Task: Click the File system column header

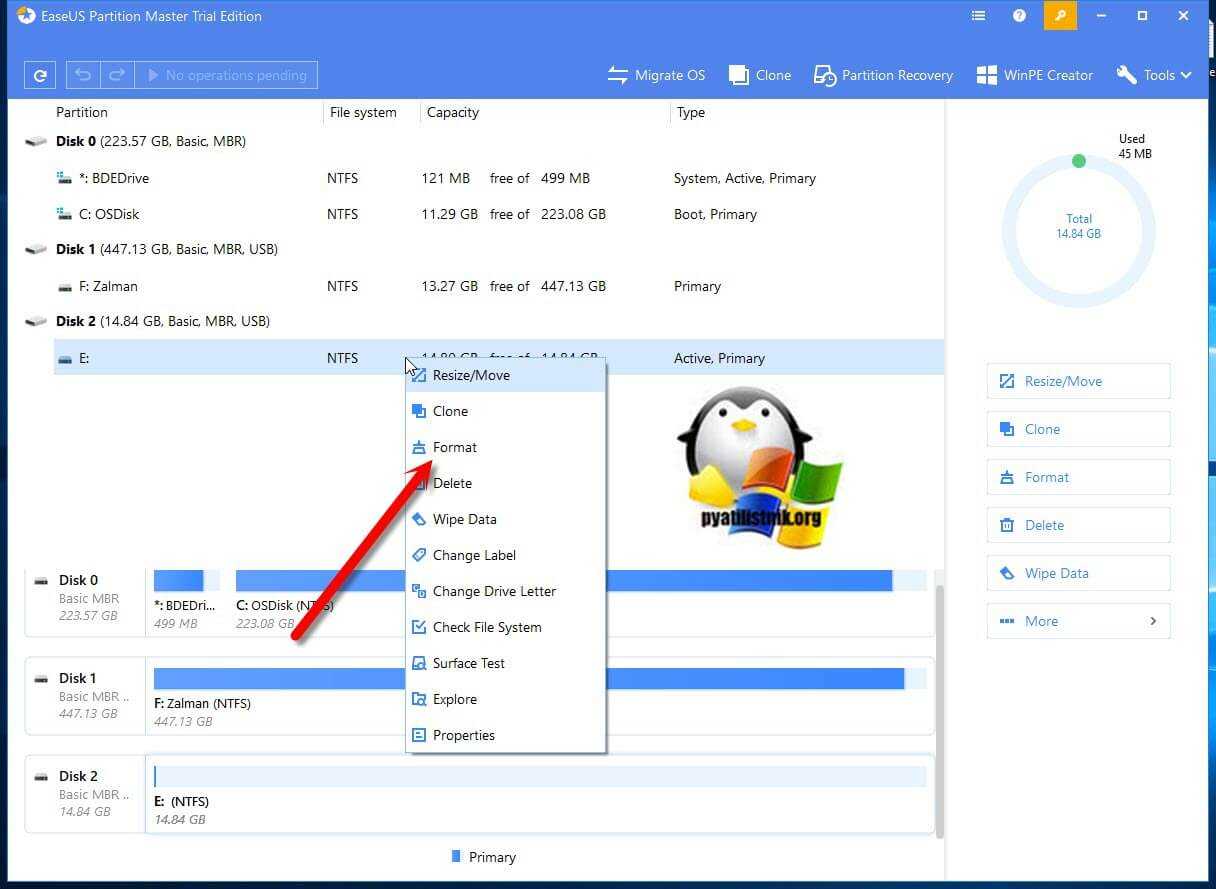Action: [363, 112]
